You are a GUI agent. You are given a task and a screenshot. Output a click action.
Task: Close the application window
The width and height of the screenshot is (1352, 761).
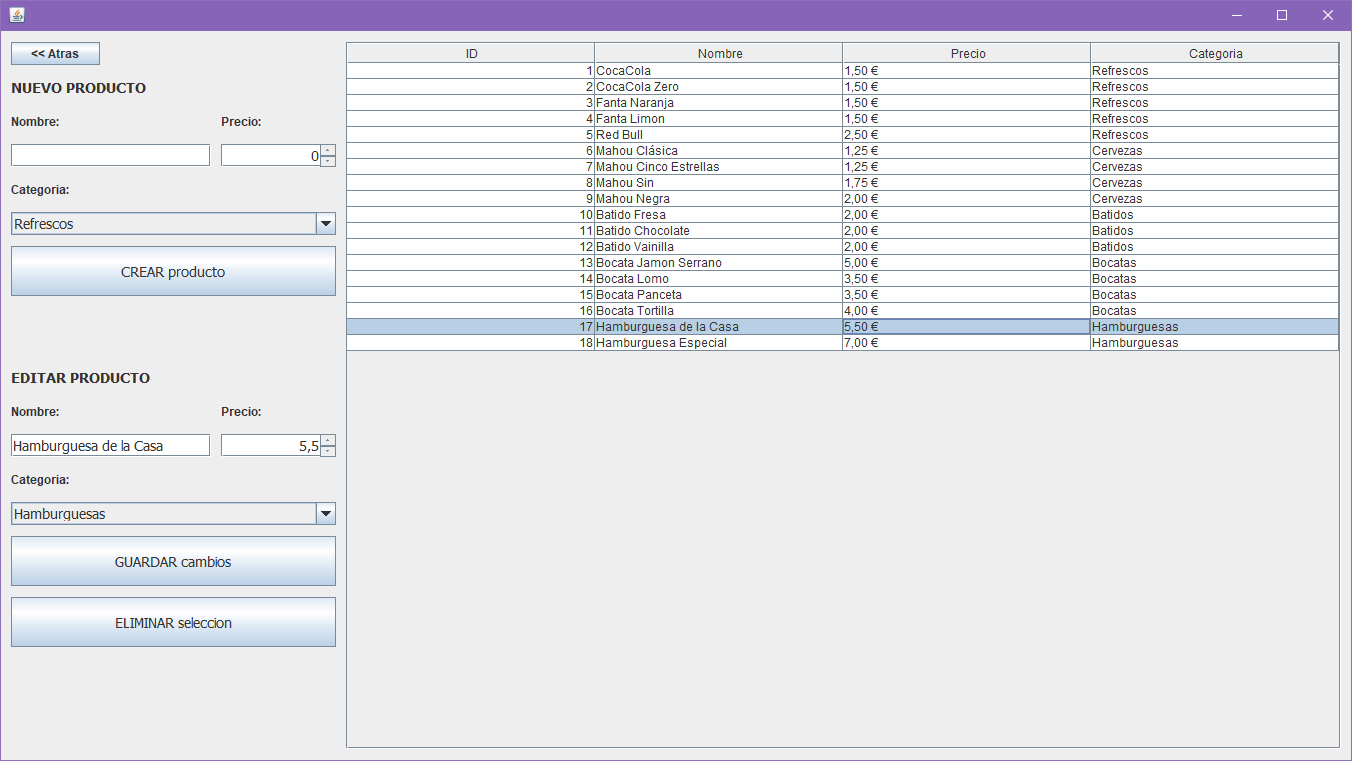1328,15
